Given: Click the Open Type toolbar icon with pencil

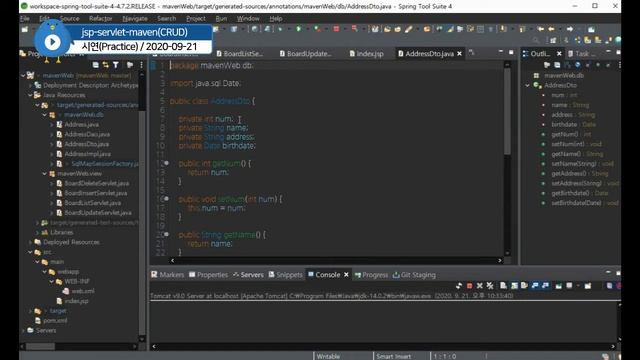Looking at the screenshot, I should point(409,29).
